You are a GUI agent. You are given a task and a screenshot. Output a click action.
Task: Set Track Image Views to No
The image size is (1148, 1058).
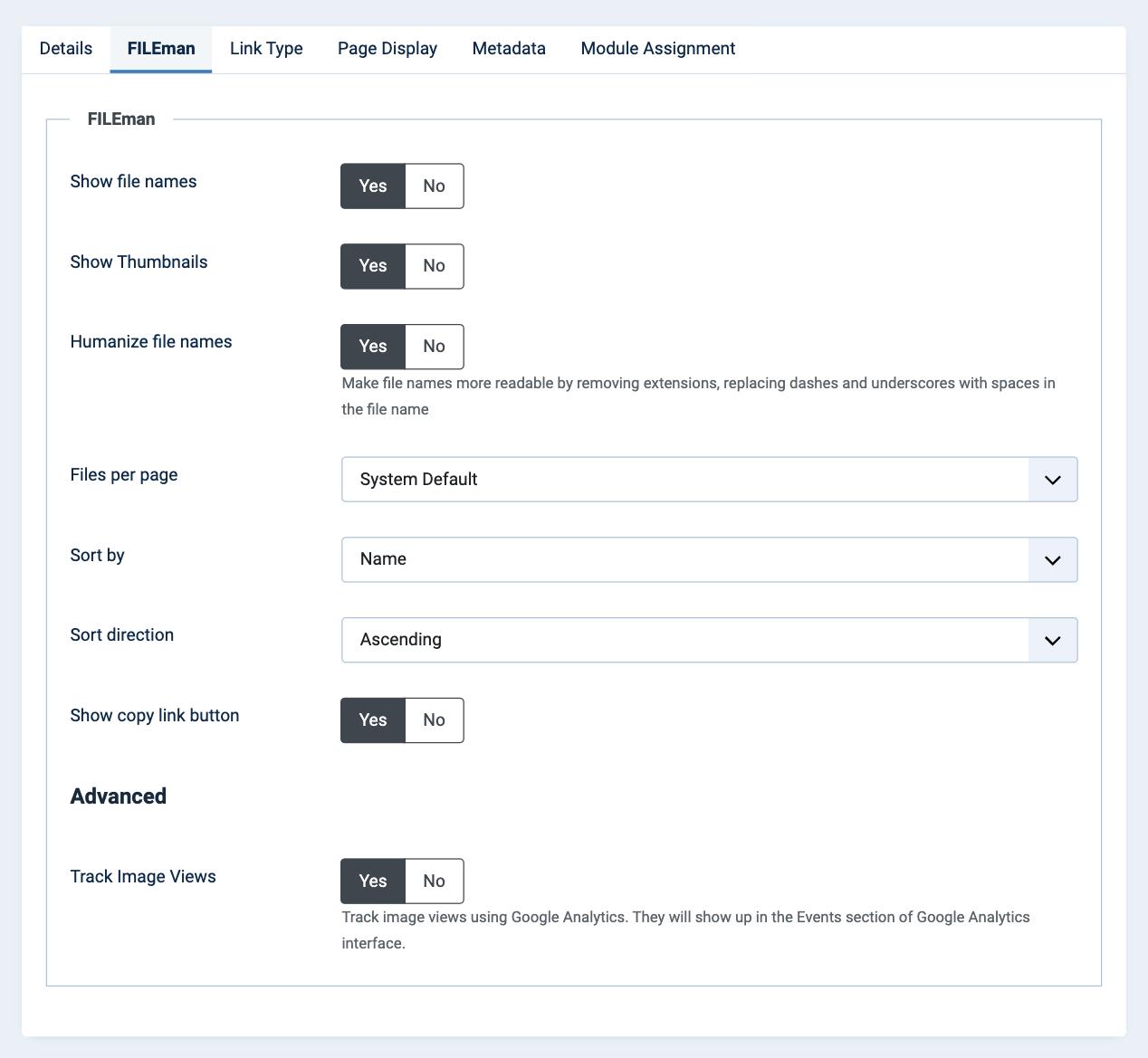435,882
